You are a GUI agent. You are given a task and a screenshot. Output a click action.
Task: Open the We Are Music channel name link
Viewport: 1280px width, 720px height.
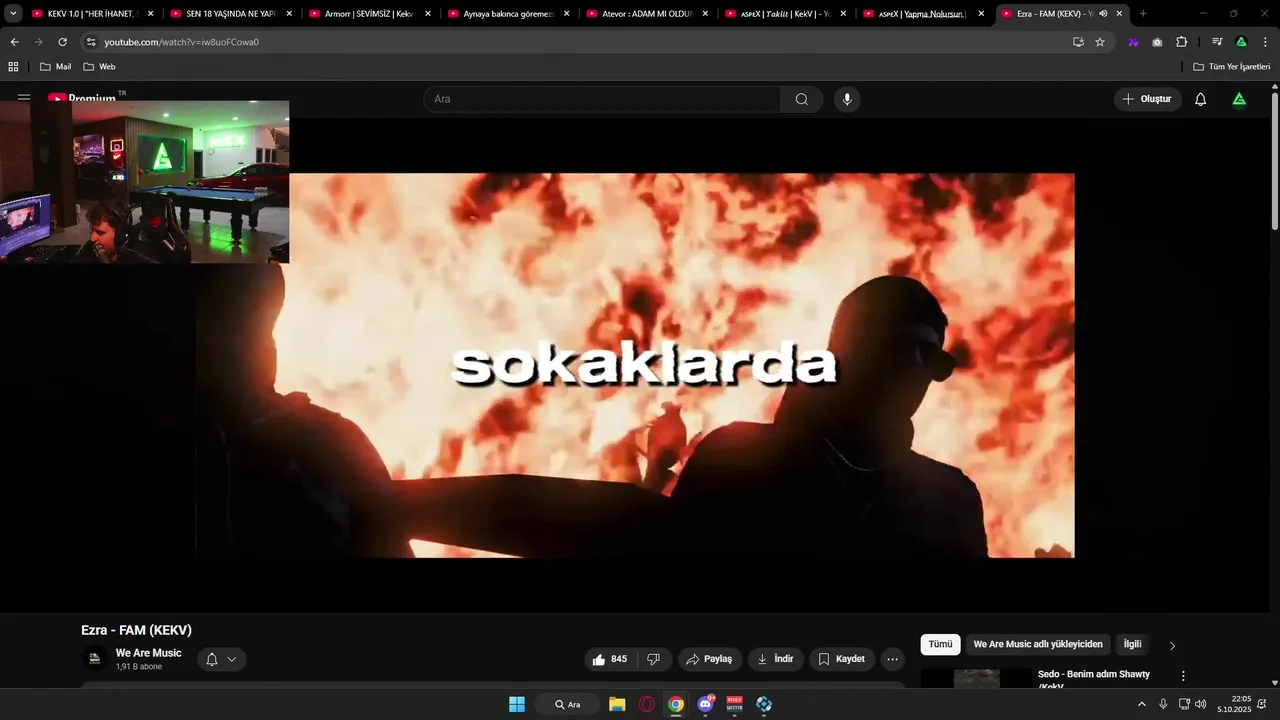pyautogui.click(x=148, y=653)
